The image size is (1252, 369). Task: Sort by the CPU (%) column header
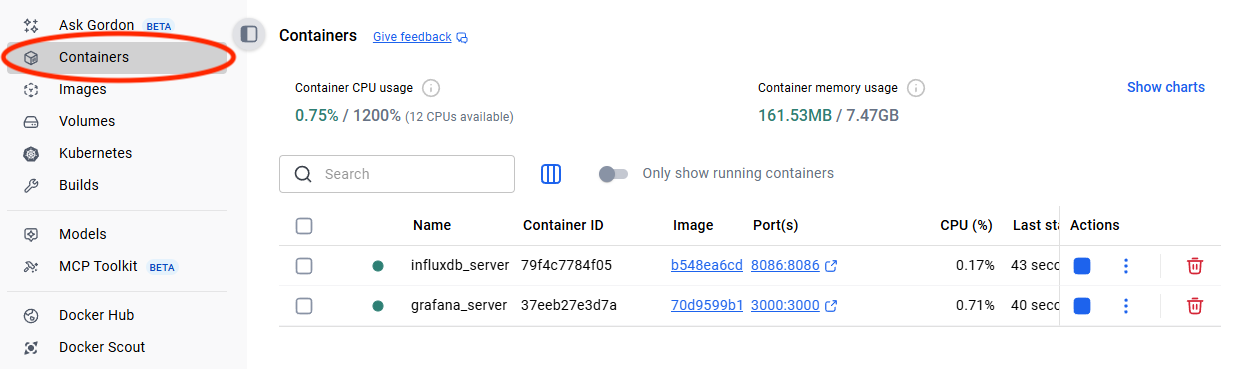pos(966,225)
